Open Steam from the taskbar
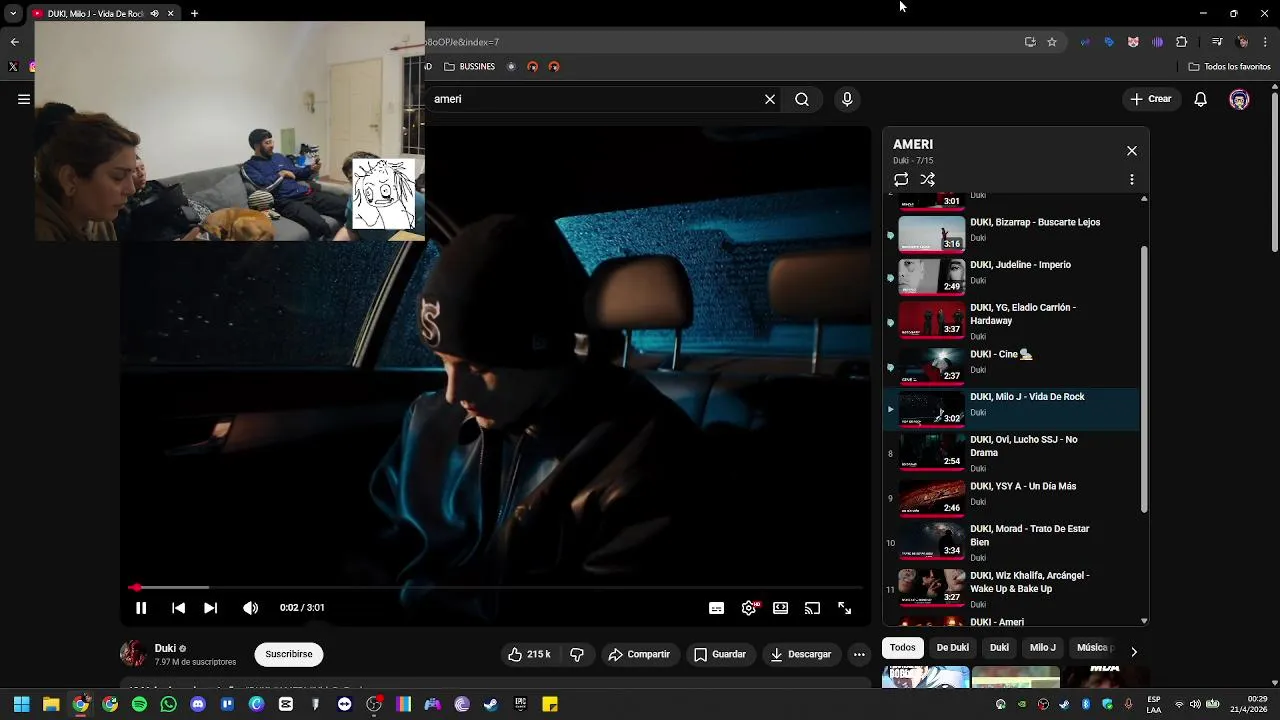Screen dimensions: 1280x720 [491, 705]
